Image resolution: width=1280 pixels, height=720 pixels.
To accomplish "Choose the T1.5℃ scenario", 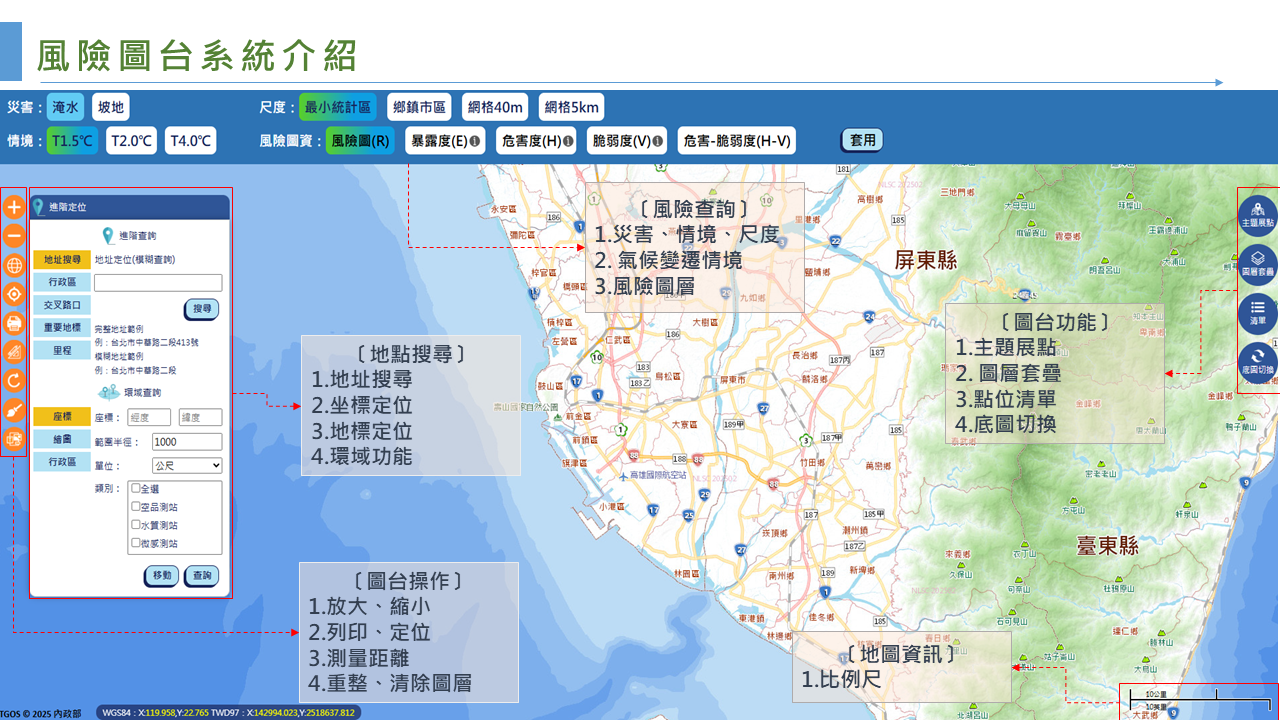I will pyautogui.click(x=73, y=141).
